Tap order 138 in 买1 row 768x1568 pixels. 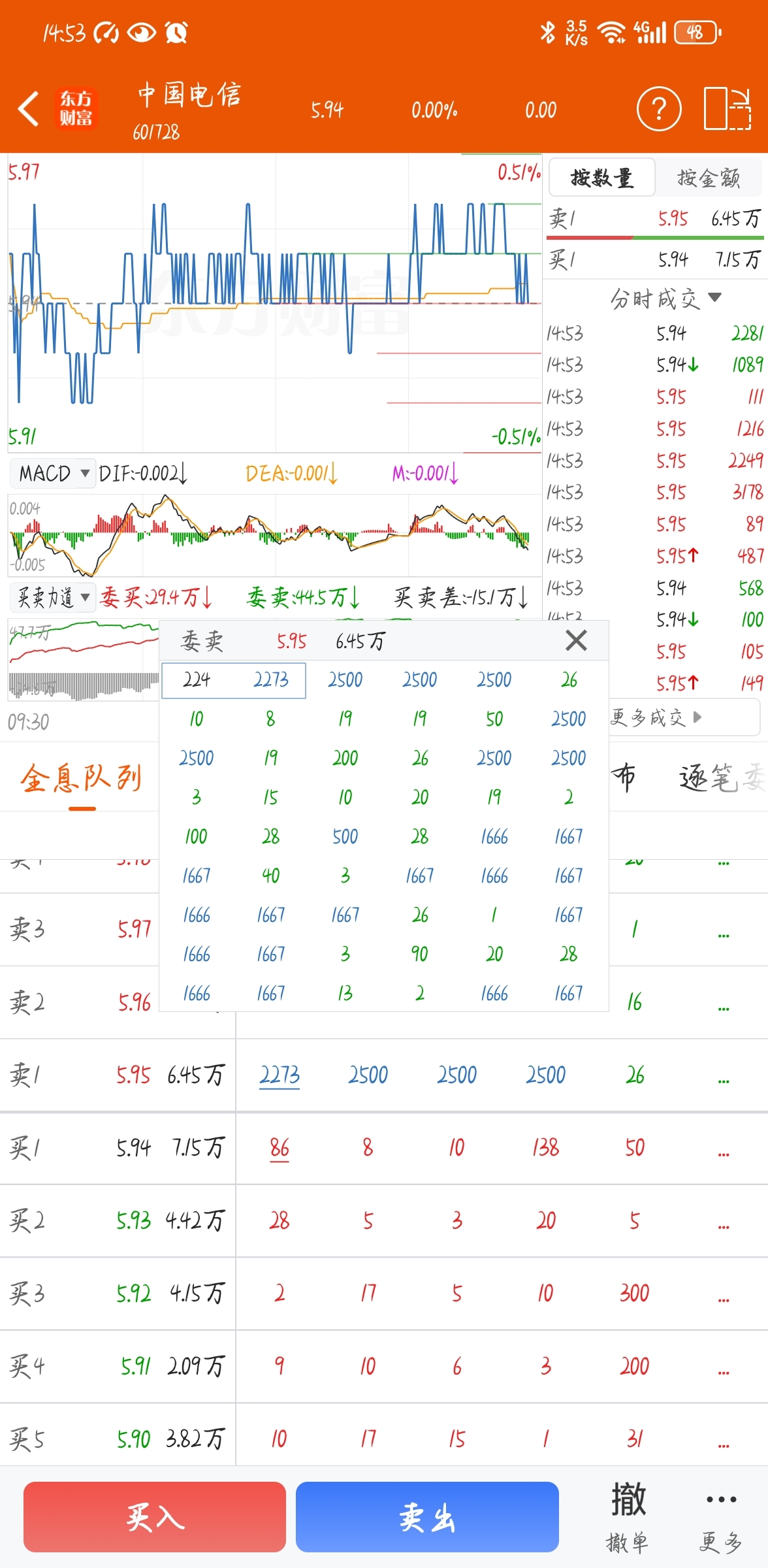click(x=545, y=1148)
